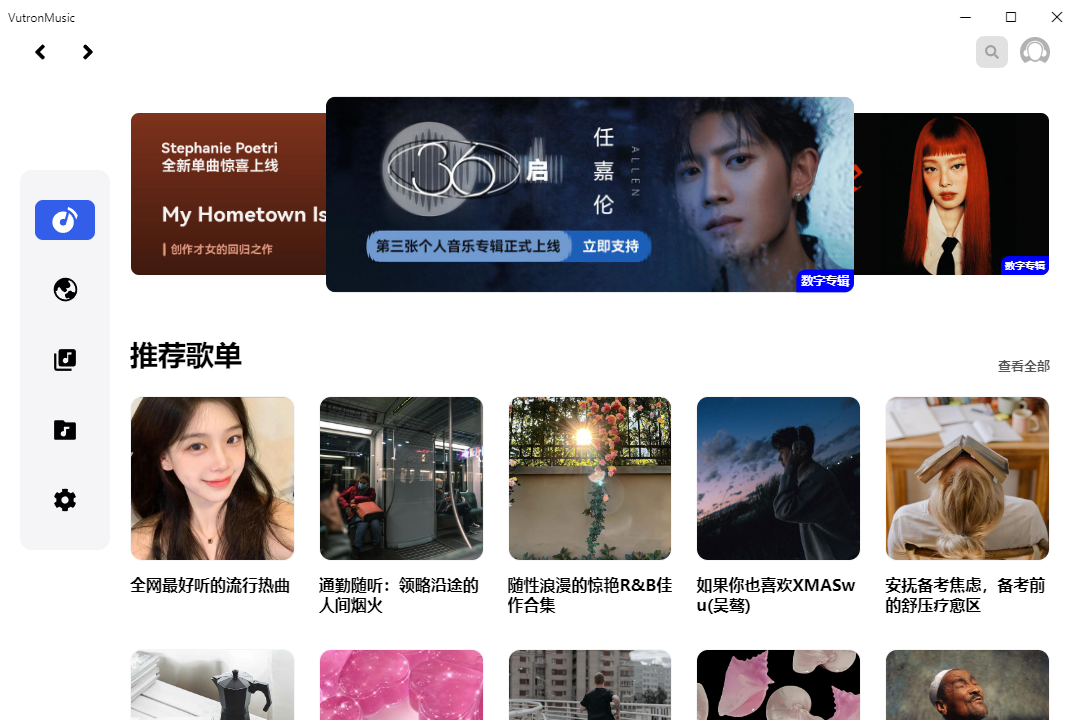Image resolution: width=1080 pixels, height=720 pixels.
Task: Open Discover via the globe icon
Action: coord(64,289)
